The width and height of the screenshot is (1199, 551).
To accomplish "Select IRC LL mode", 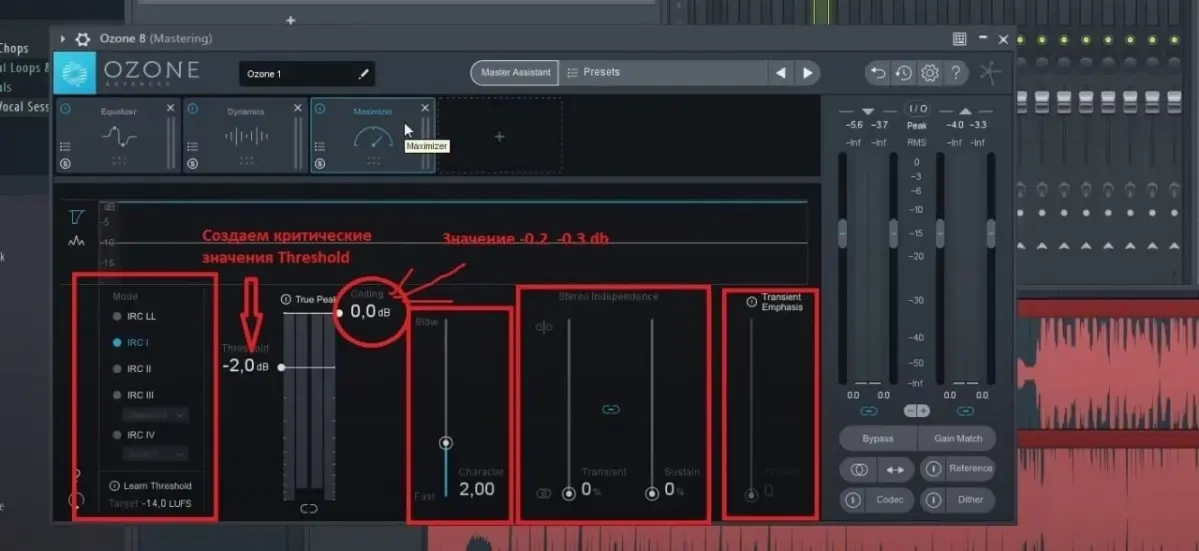I will [135, 316].
